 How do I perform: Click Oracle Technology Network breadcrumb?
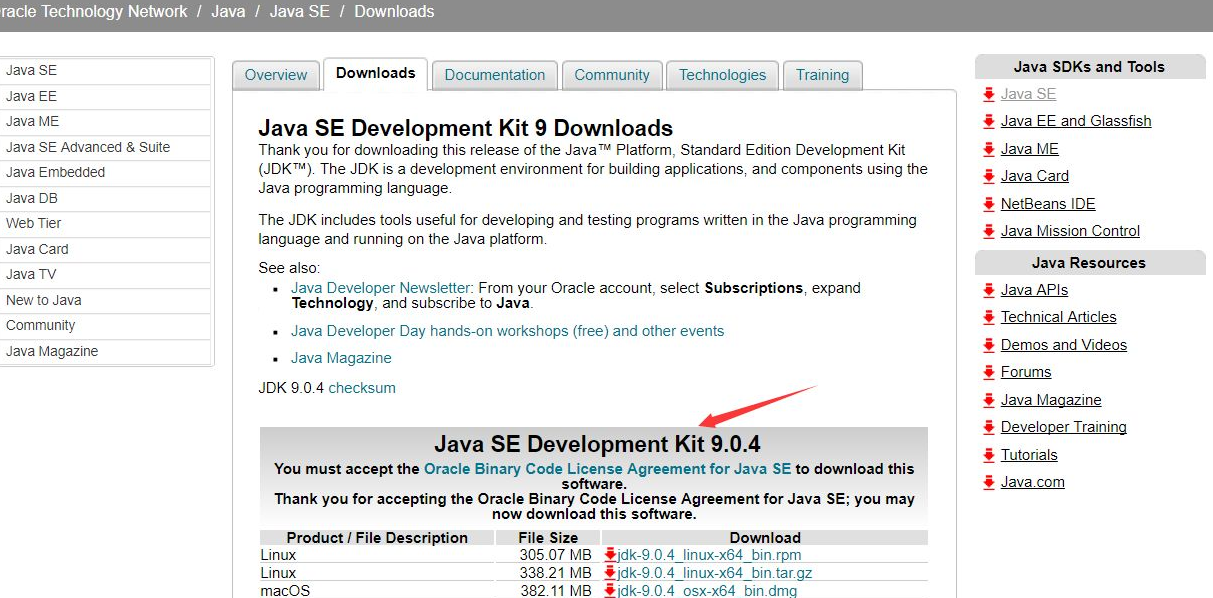point(94,12)
